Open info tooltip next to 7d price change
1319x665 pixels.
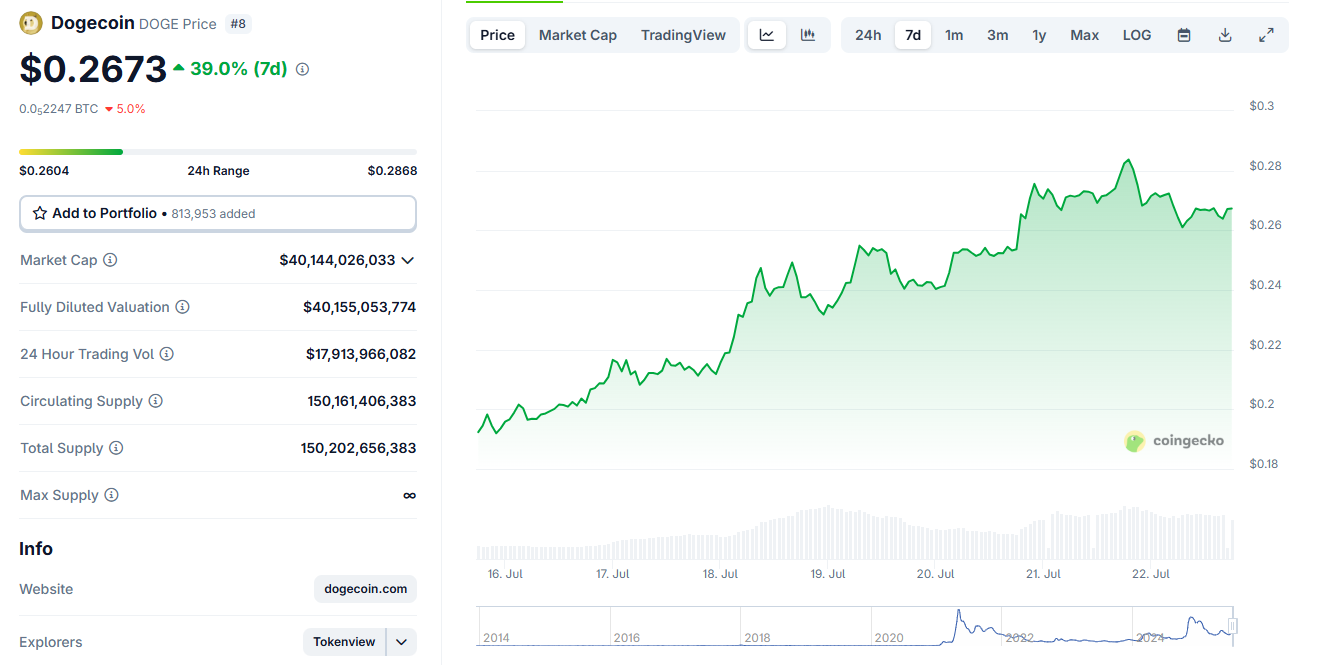point(303,70)
